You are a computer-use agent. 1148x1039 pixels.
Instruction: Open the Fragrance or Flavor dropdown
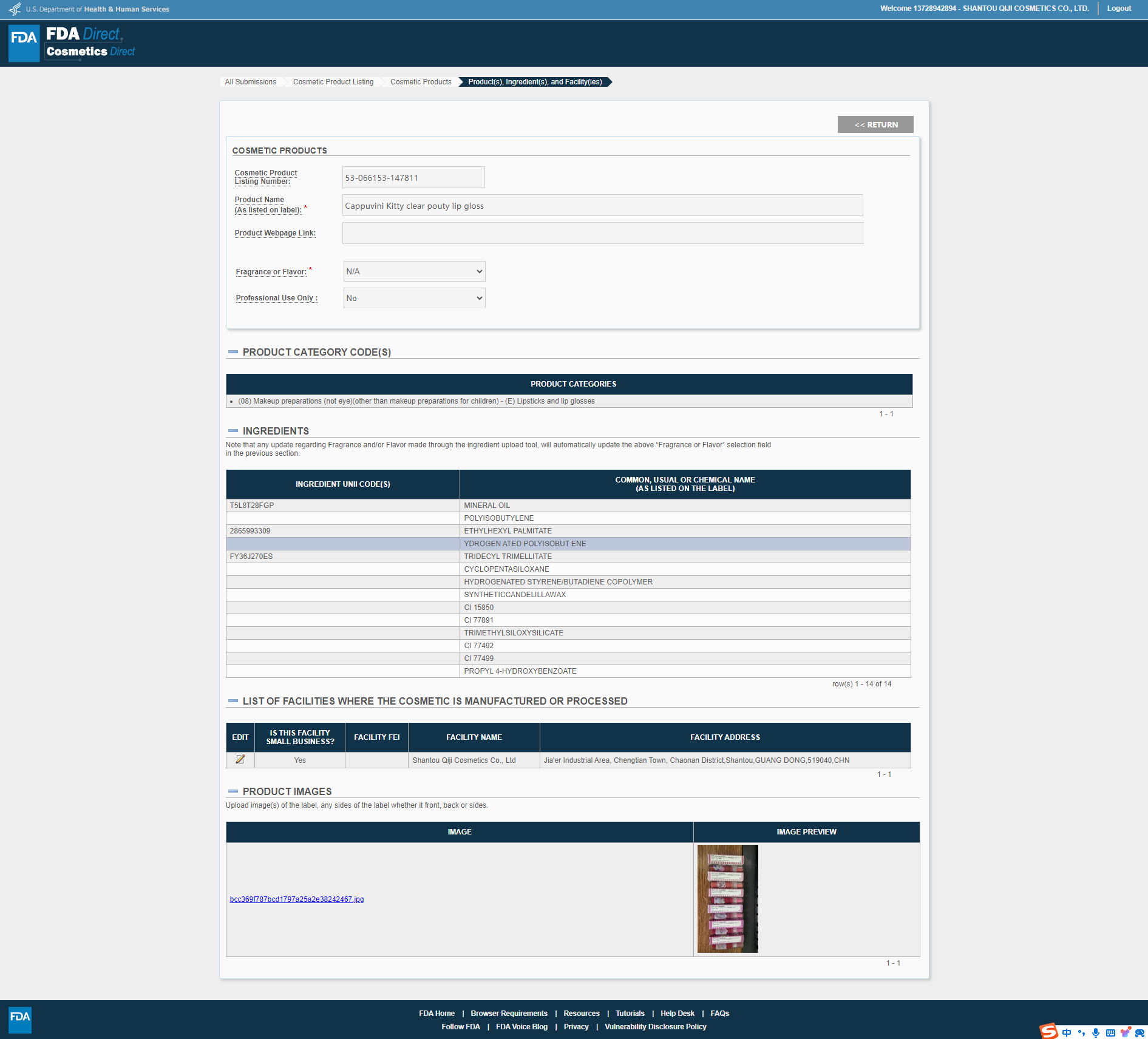pos(414,271)
